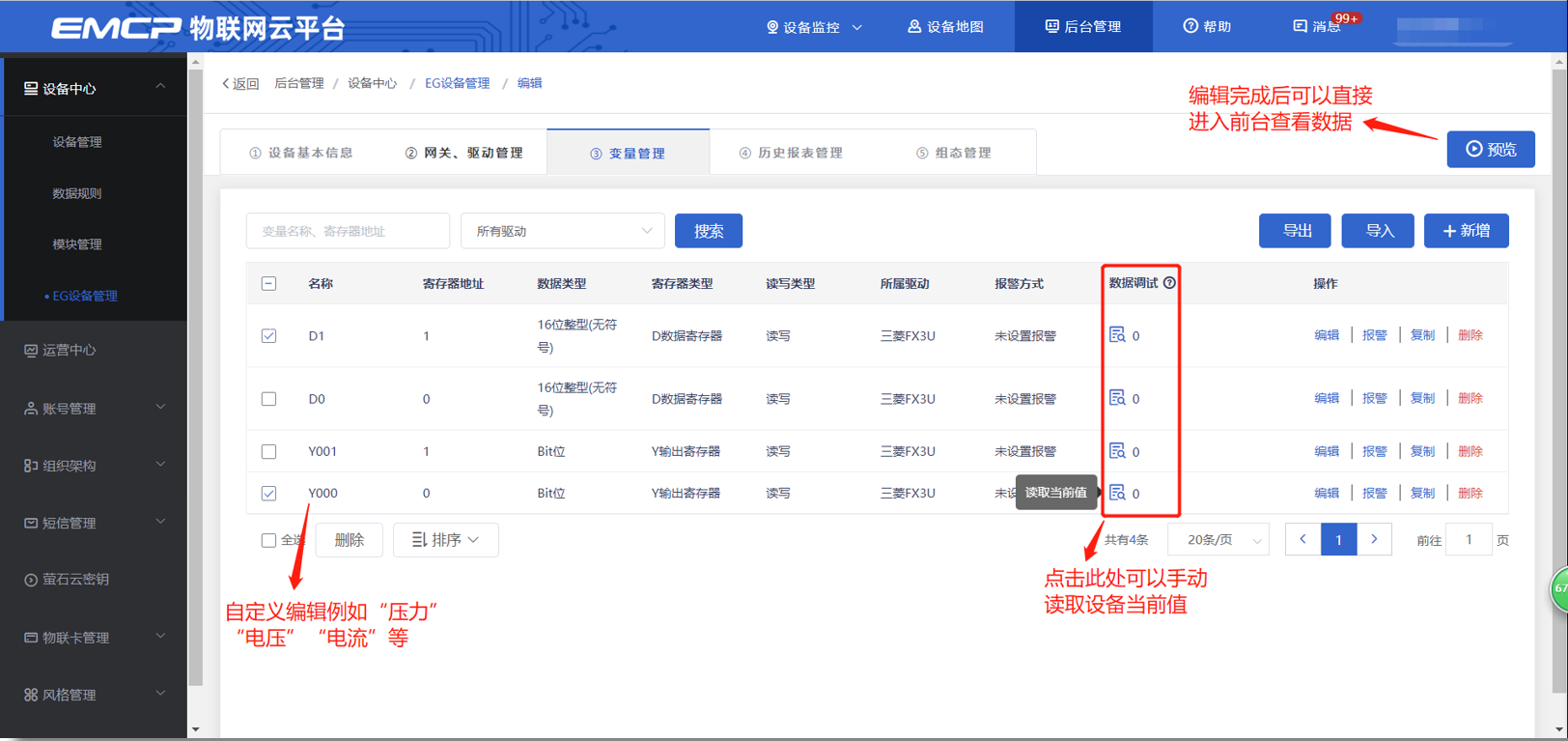The height and width of the screenshot is (741, 1568).
Task: Open the 消息 notifications icon
Action: (1317, 26)
